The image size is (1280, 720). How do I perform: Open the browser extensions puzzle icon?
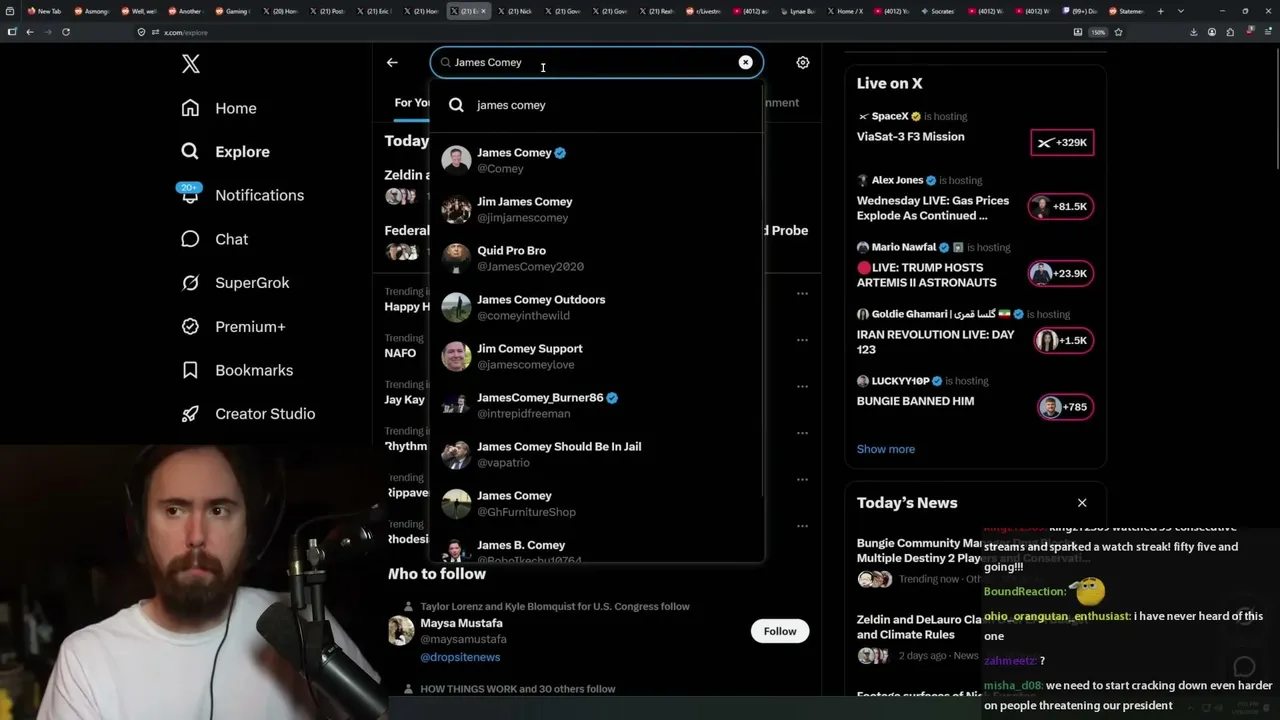pyautogui.click(x=1232, y=32)
